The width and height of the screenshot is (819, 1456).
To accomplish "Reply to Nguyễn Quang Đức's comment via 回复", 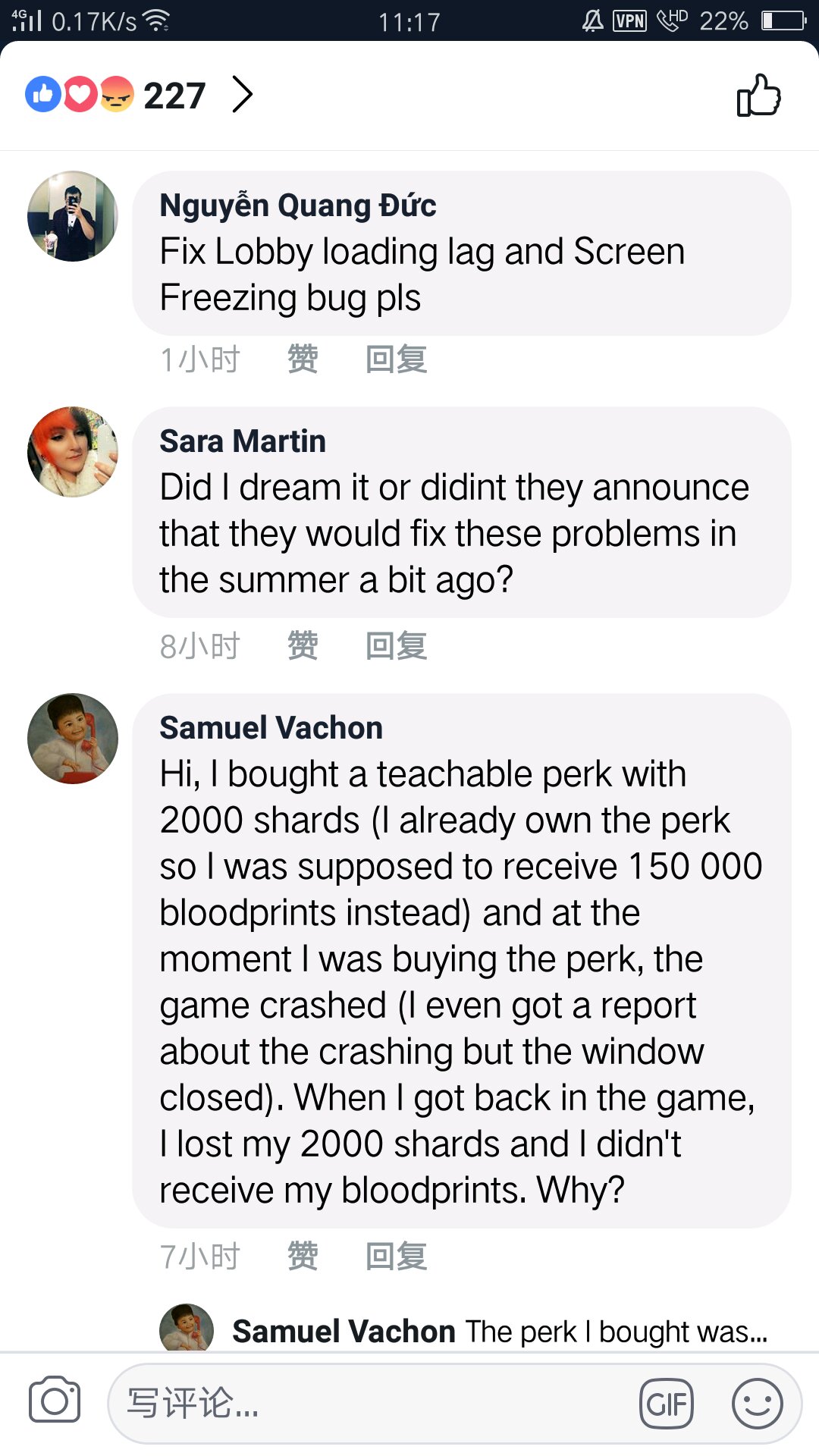I will click(x=396, y=359).
